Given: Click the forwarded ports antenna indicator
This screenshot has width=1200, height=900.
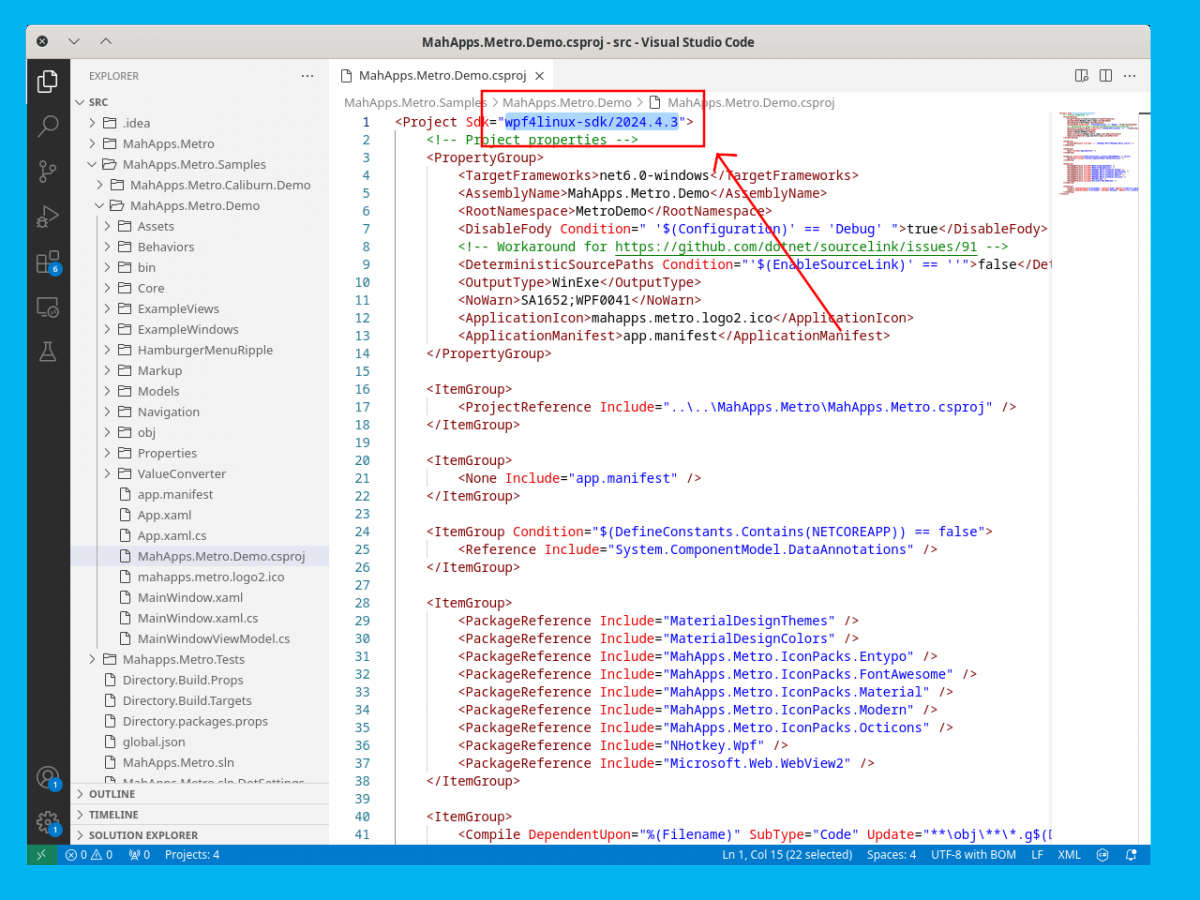Looking at the screenshot, I should [x=139, y=855].
